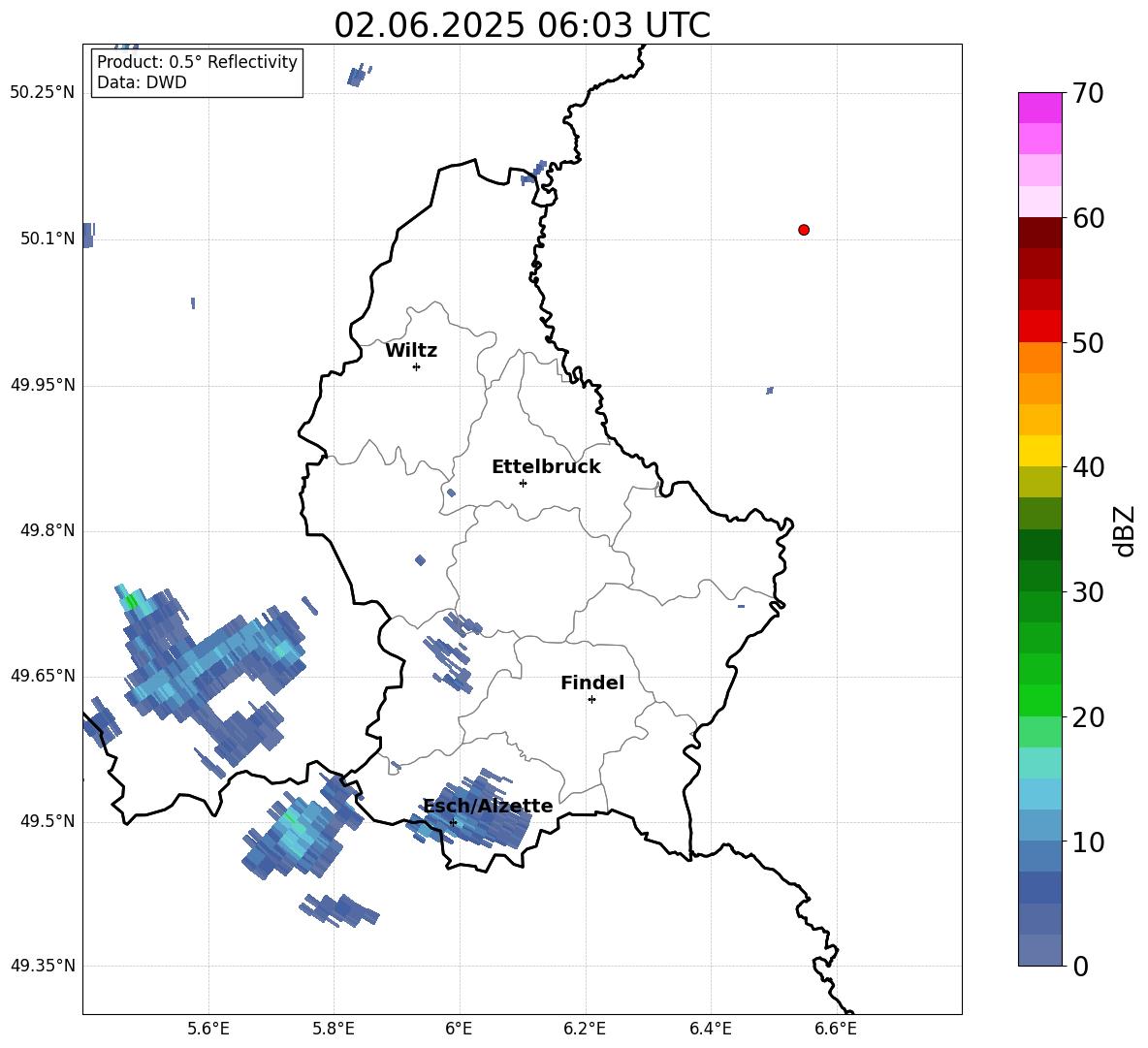Click the Wiltz cross marker
The height and width of the screenshot is (1048, 1148).
click(x=416, y=366)
